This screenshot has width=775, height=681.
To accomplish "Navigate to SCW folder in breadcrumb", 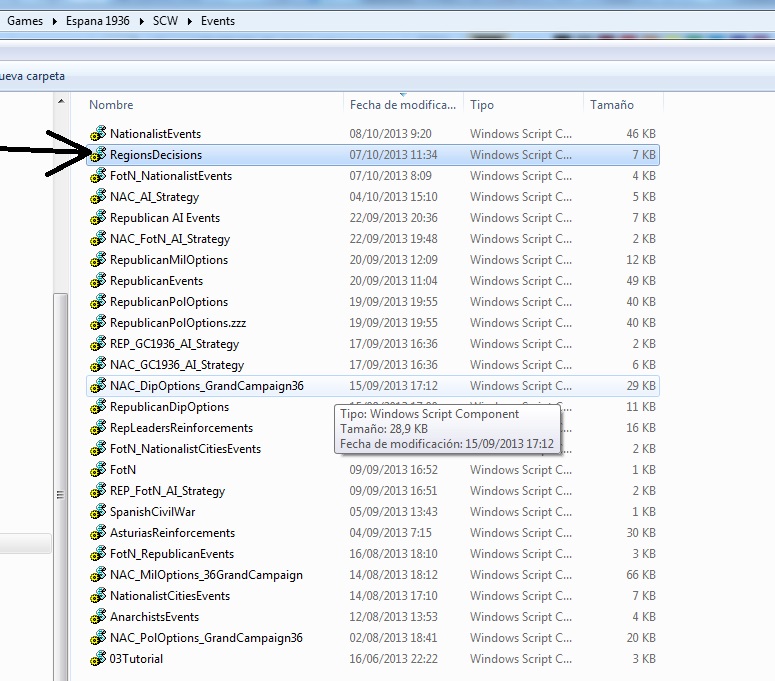I will [x=165, y=20].
